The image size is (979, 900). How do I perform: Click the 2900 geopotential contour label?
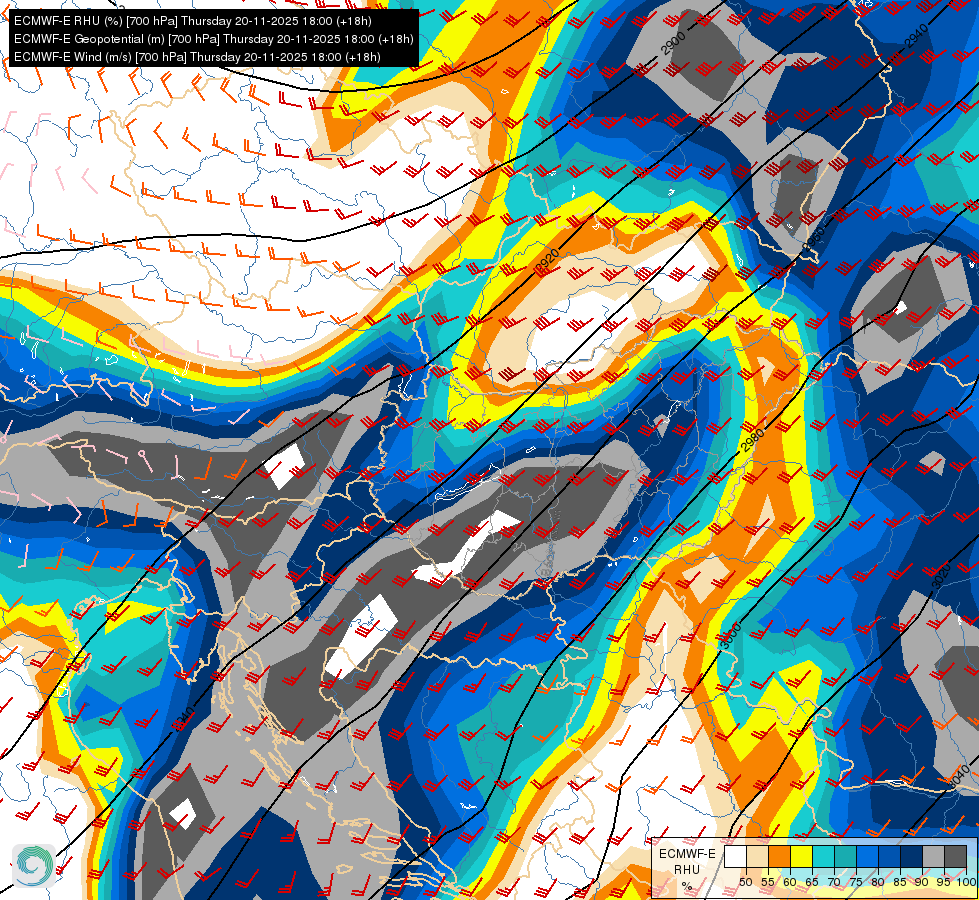coord(673,44)
